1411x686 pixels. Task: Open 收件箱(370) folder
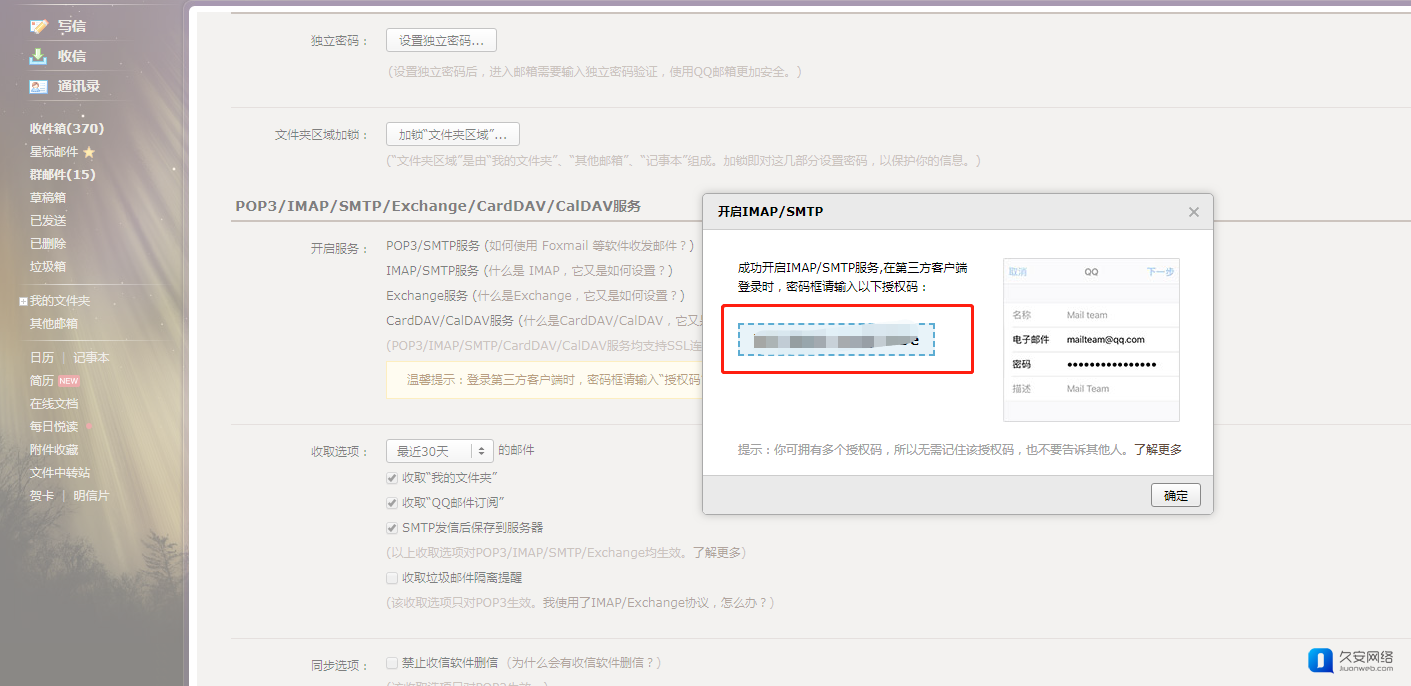coord(67,128)
